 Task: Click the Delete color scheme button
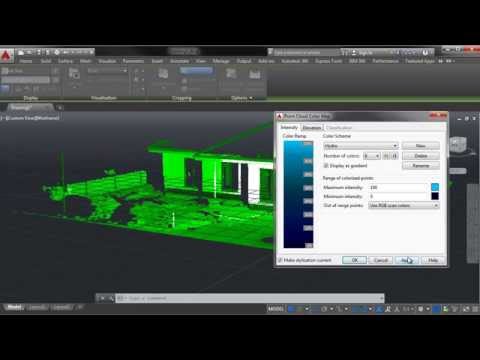(x=421, y=156)
